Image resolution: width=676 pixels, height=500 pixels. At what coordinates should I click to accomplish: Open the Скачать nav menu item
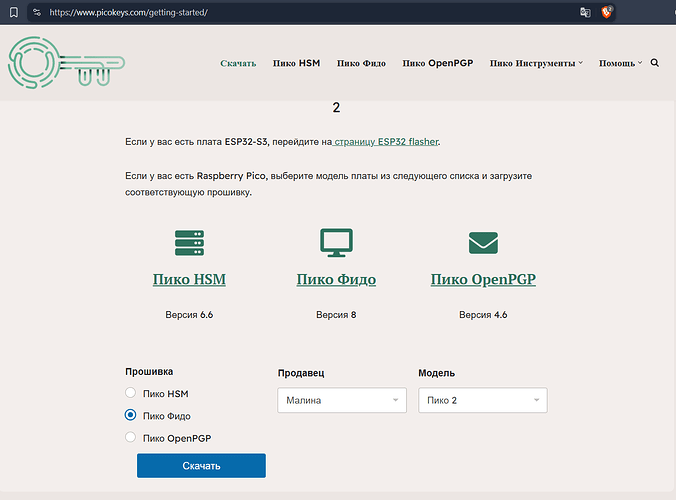pos(238,63)
